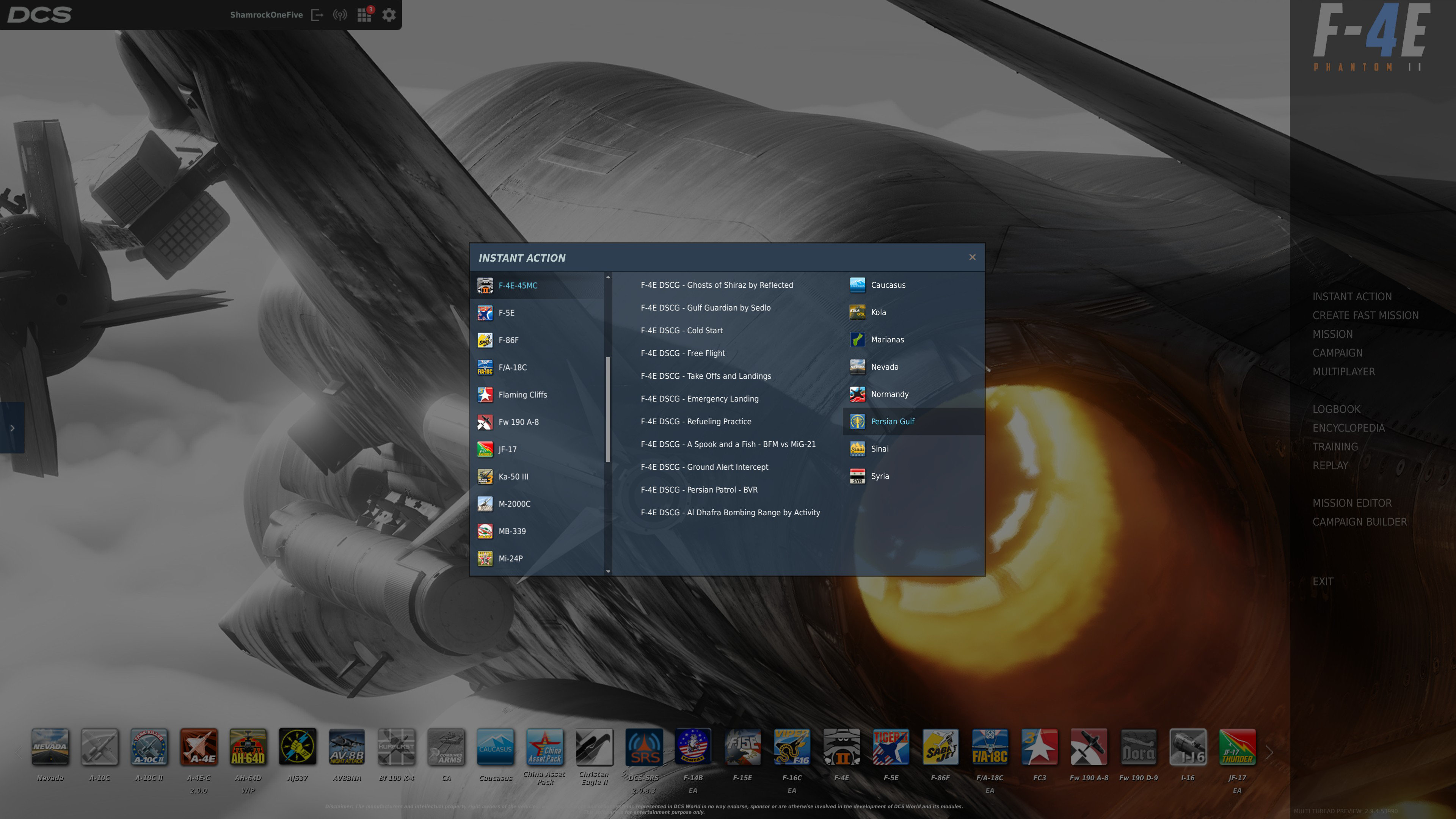The height and width of the screenshot is (819, 1456).
Task: Click the module manager grid icon
Action: (x=364, y=15)
